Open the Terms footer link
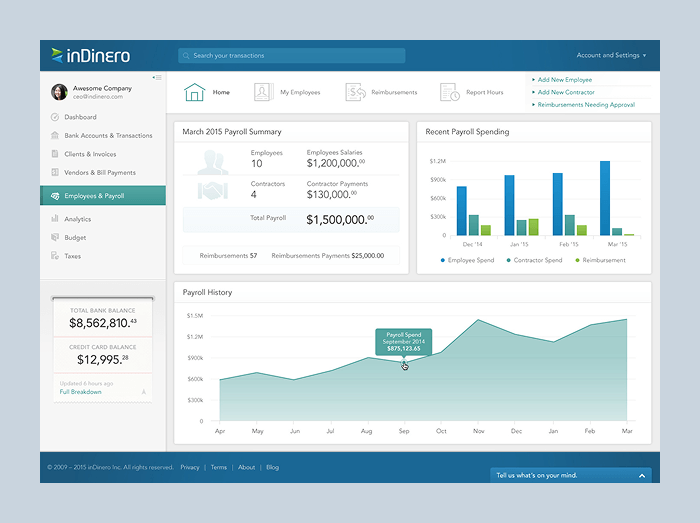The image size is (700, 523). click(219, 467)
